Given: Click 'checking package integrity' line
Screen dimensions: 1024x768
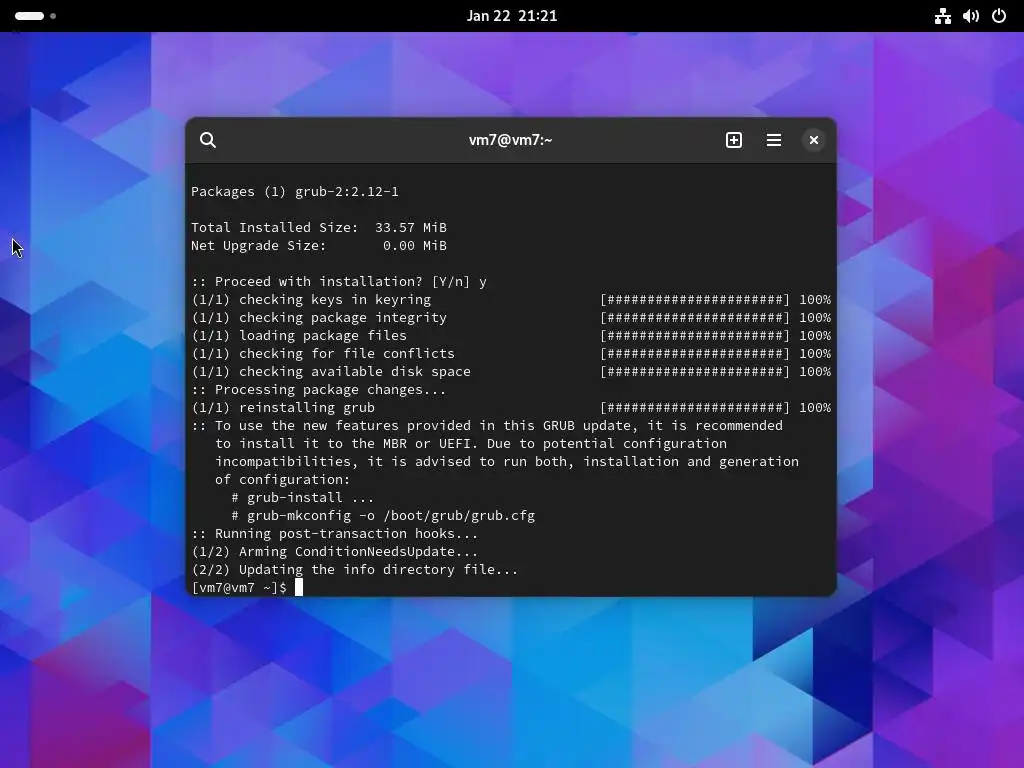Looking at the screenshot, I should click(x=319, y=317).
